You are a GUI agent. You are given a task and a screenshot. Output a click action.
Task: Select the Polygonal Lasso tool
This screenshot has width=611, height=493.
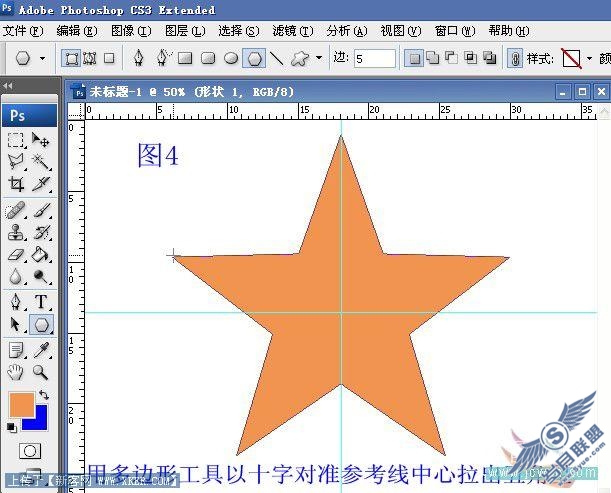click(16, 161)
